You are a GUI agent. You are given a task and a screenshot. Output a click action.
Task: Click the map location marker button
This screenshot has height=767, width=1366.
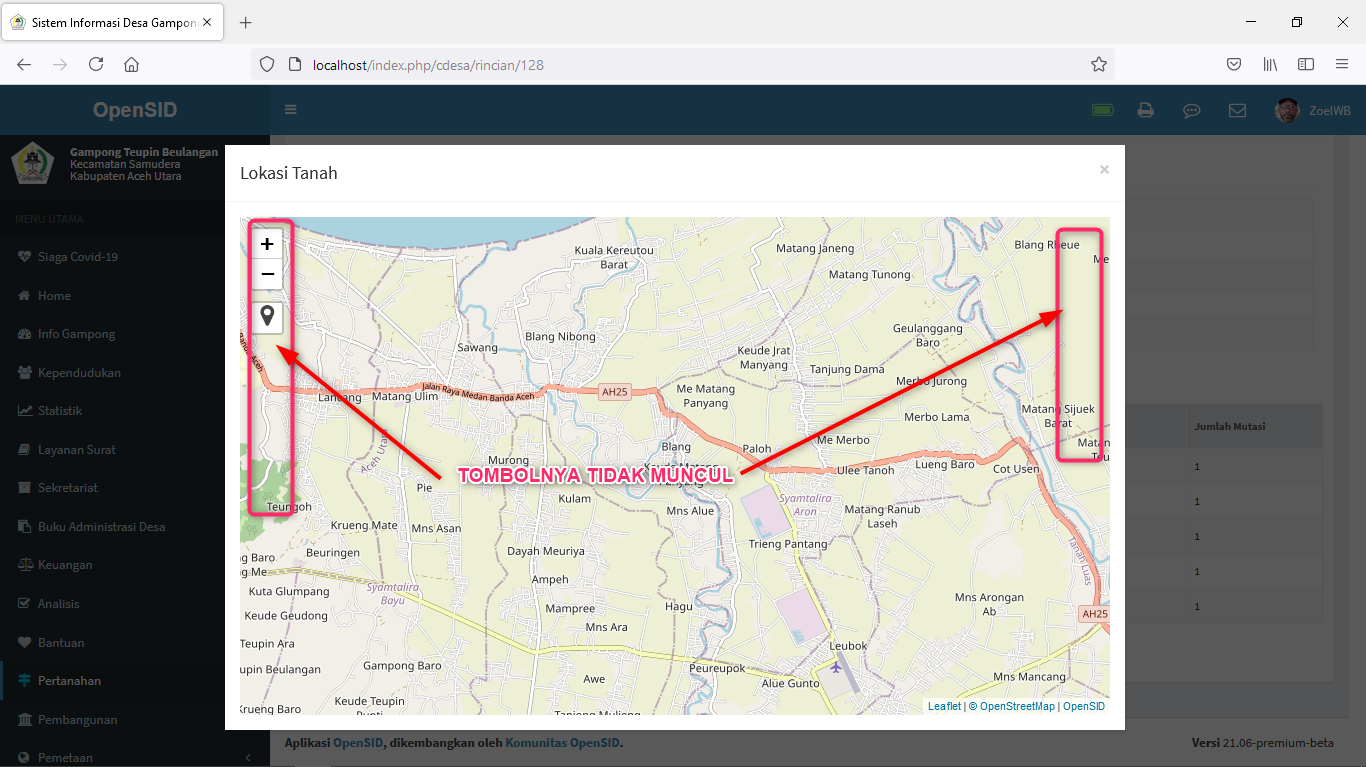(x=267, y=318)
